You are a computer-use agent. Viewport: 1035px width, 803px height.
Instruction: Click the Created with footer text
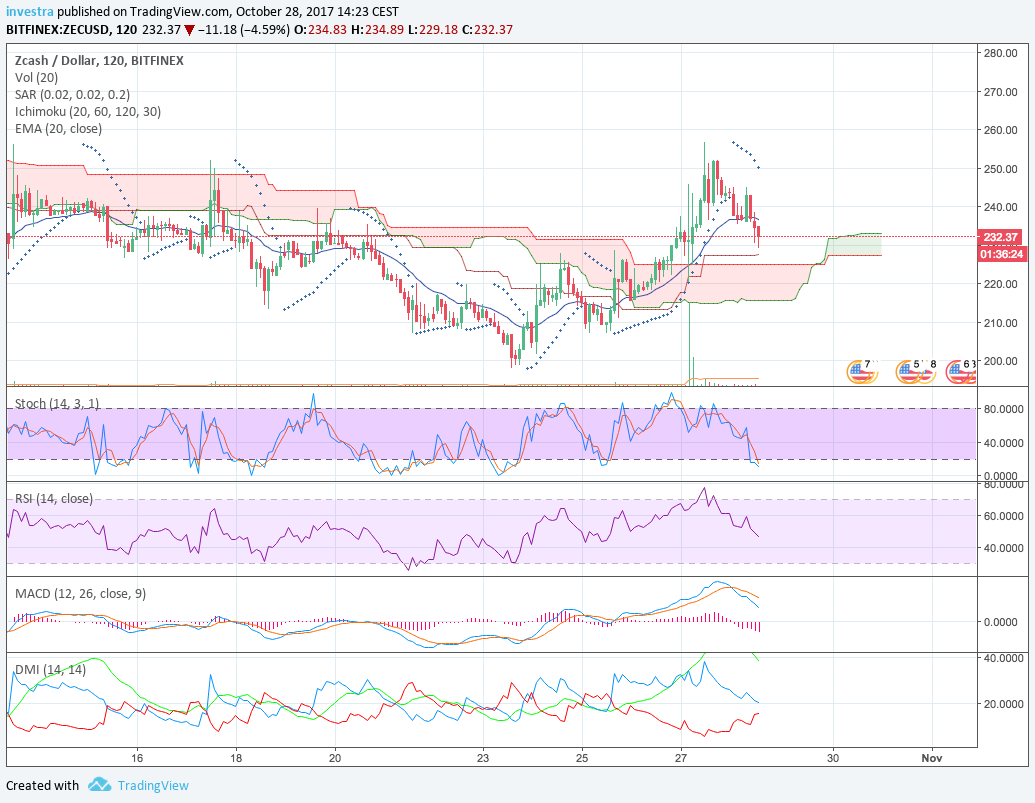tap(42, 785)
